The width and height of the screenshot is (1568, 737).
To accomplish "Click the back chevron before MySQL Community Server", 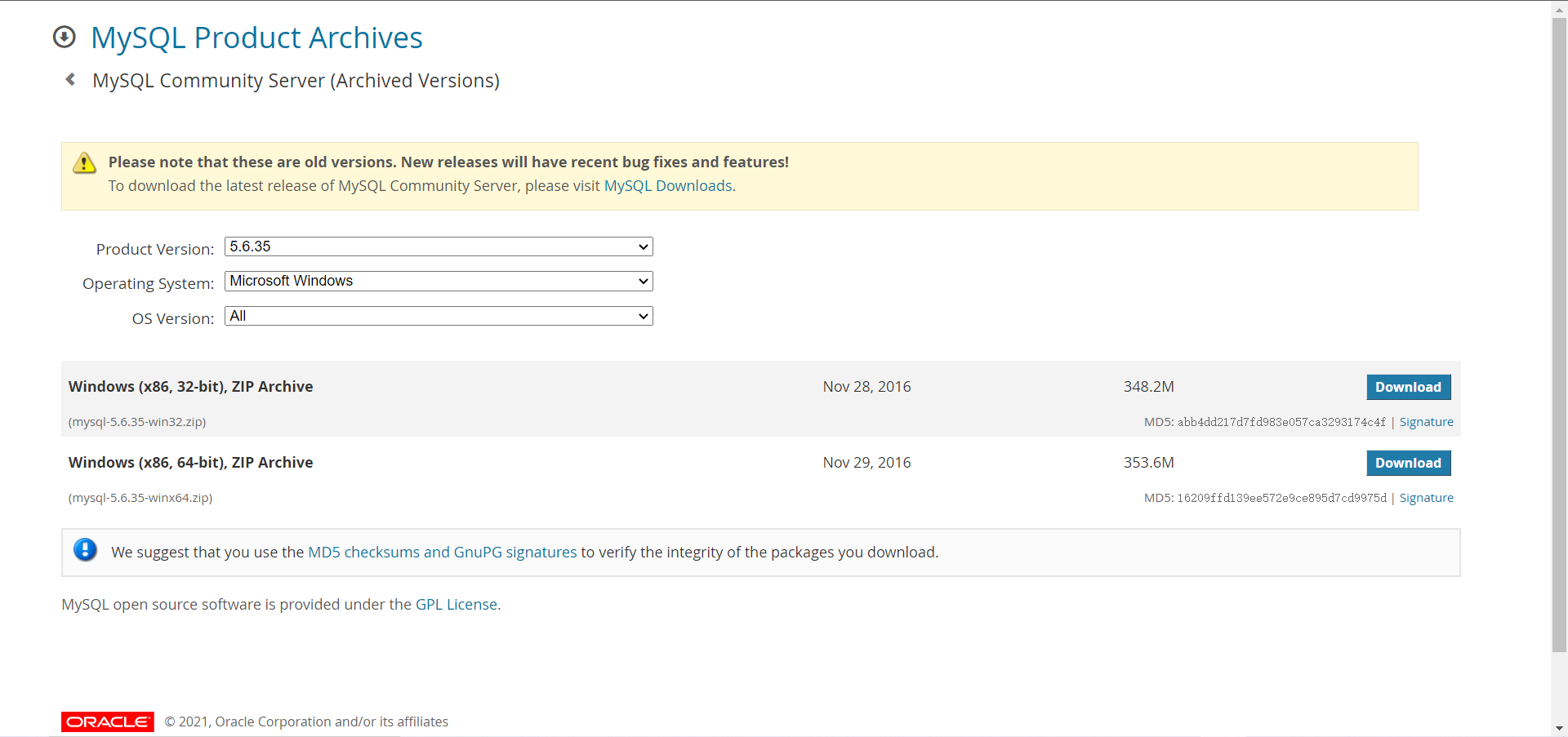I will (70, 79).
